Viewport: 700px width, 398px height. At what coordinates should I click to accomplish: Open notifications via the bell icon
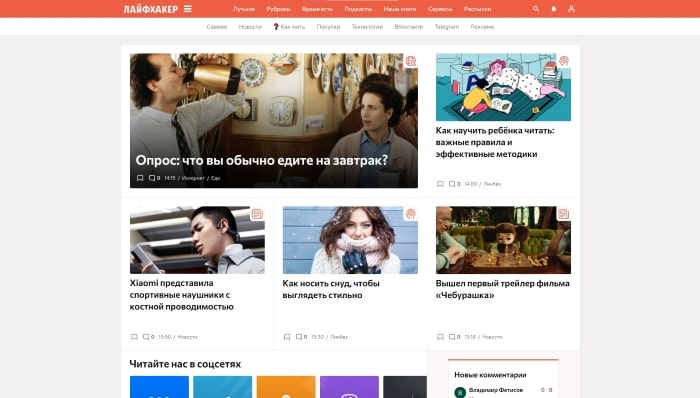pyautogui.click(x=554, y=9)
